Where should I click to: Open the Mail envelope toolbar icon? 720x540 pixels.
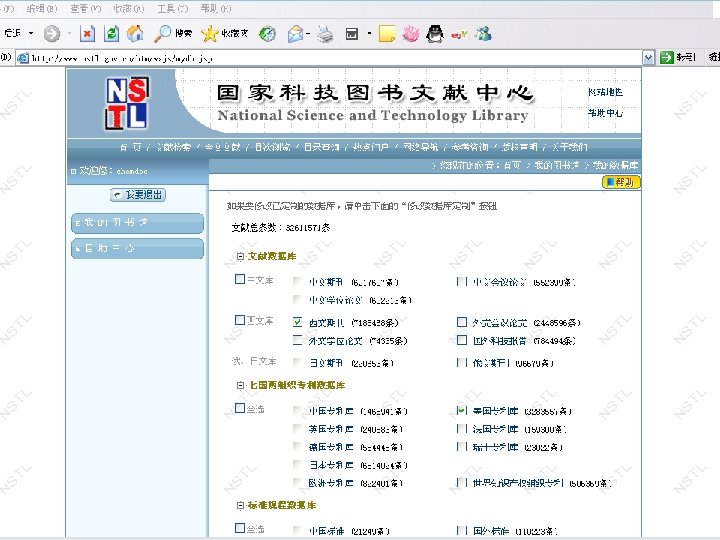295,34
